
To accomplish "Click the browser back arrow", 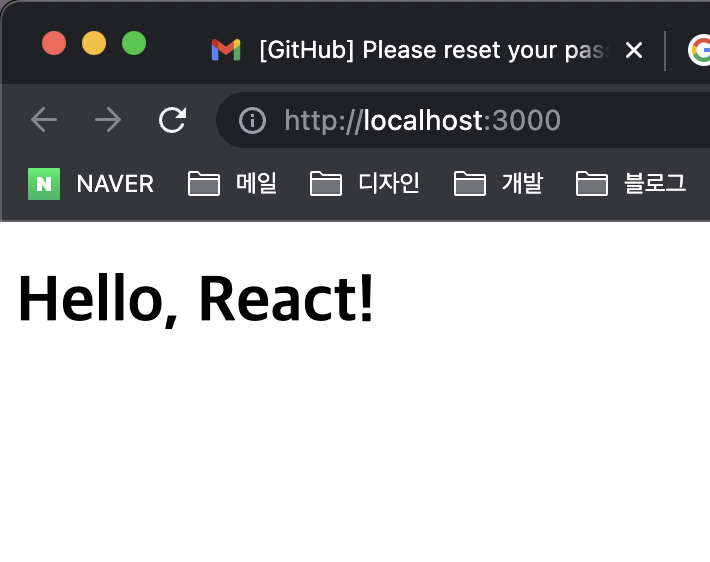I will point(44,120).
